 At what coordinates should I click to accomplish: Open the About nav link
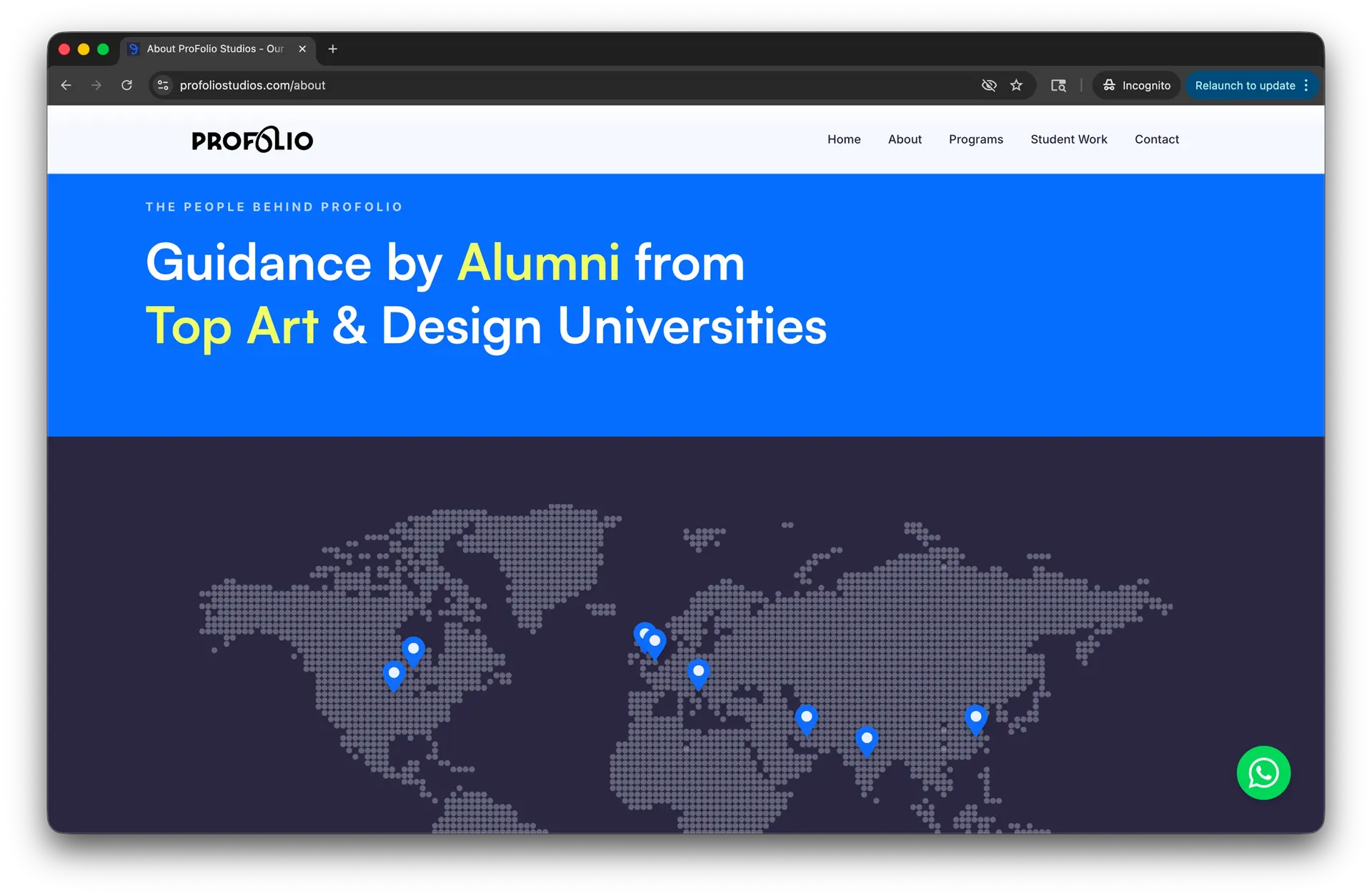pyautogui.click(x=905, y=139)
